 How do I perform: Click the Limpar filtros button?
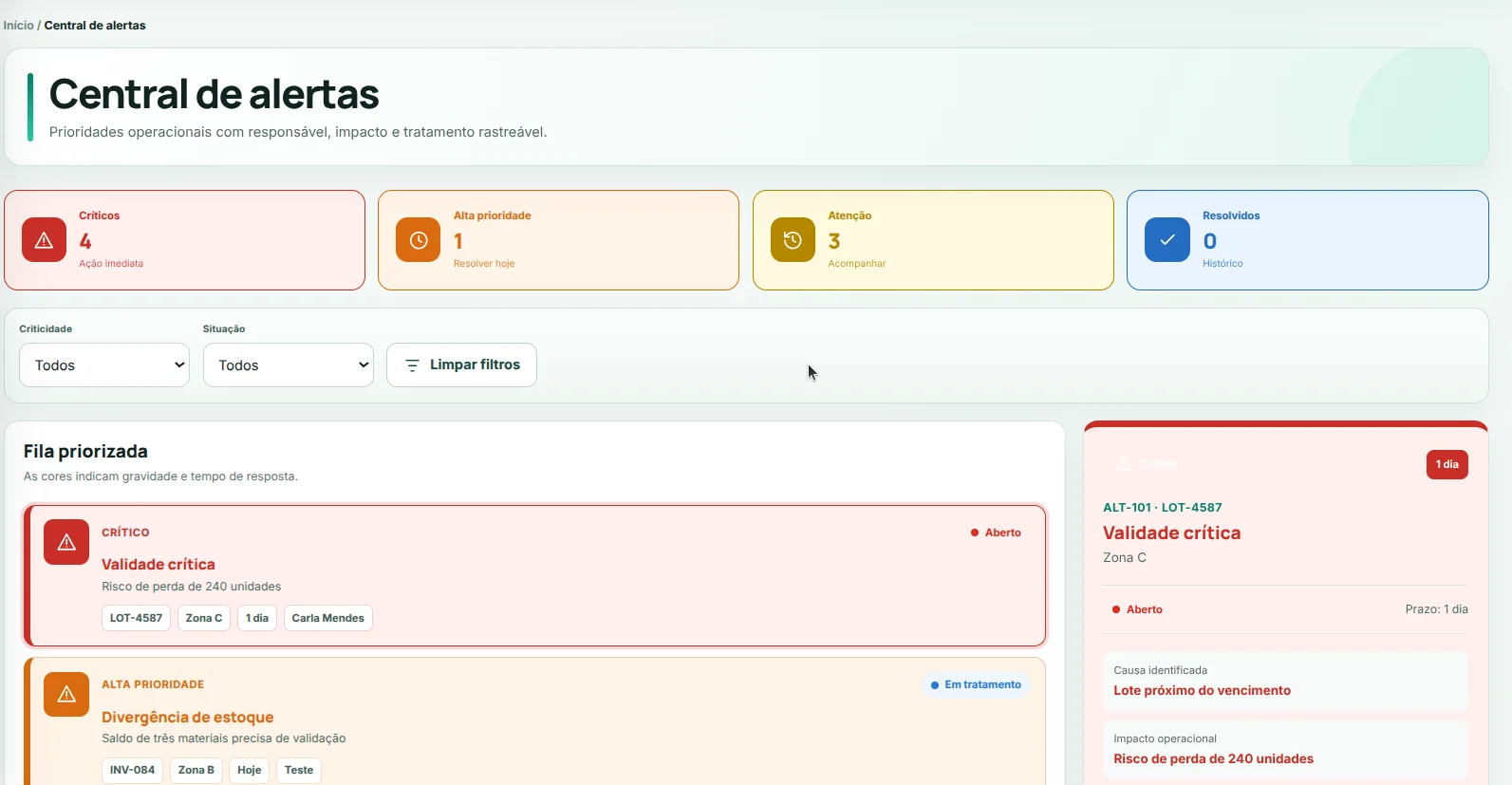pos(461,365)
